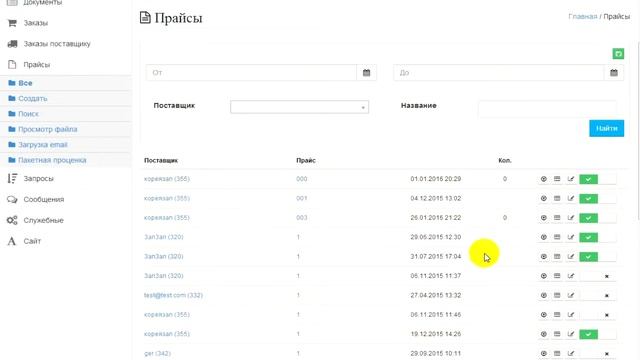Viewport: 640px width, 360px height.
Task: Edit the price dated 06.11.2015 11:37
Action: point(571,276)
